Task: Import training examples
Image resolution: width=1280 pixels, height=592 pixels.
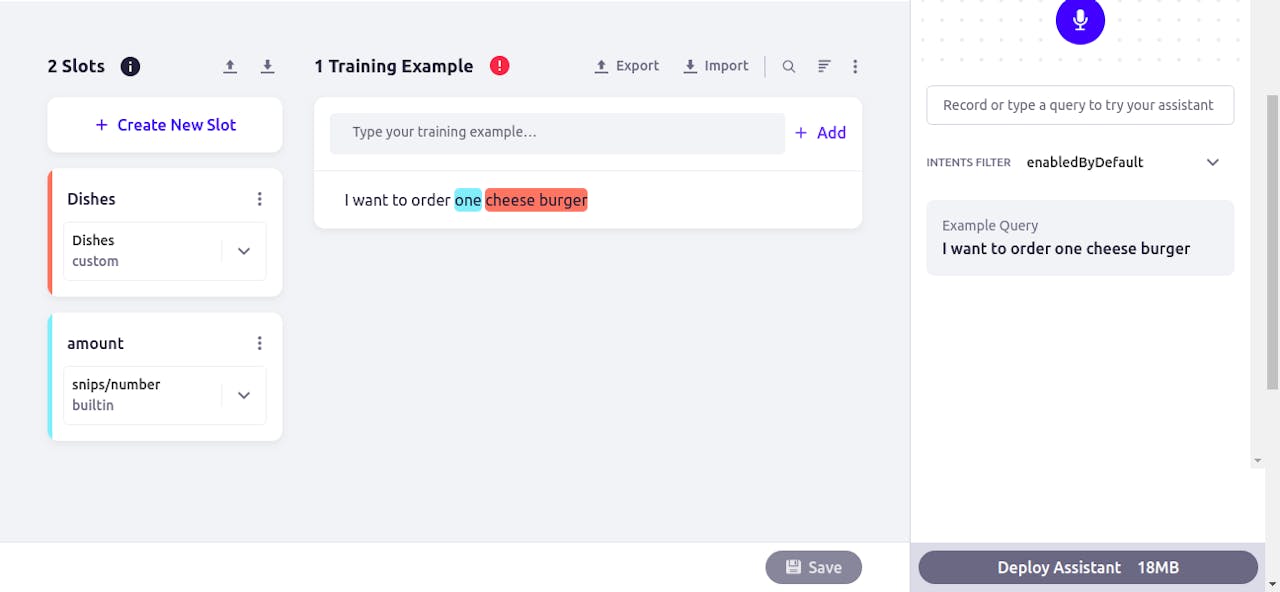Action: coord(716,66)
